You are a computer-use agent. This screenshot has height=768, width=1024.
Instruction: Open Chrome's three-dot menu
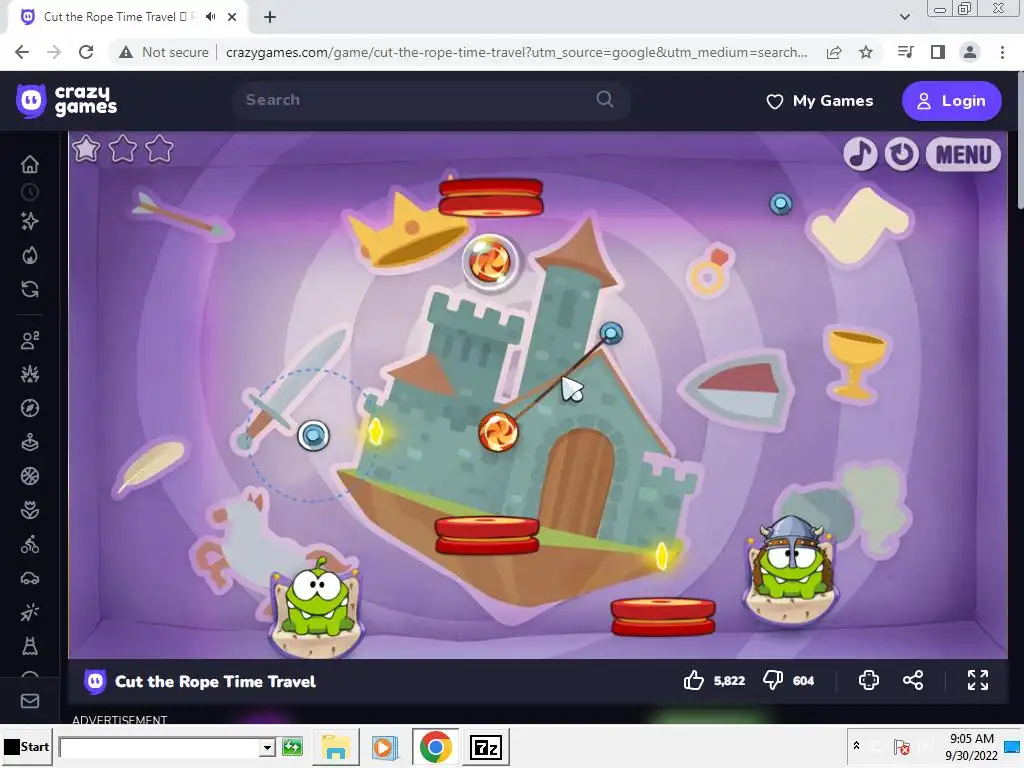[x=1002, y=52]
